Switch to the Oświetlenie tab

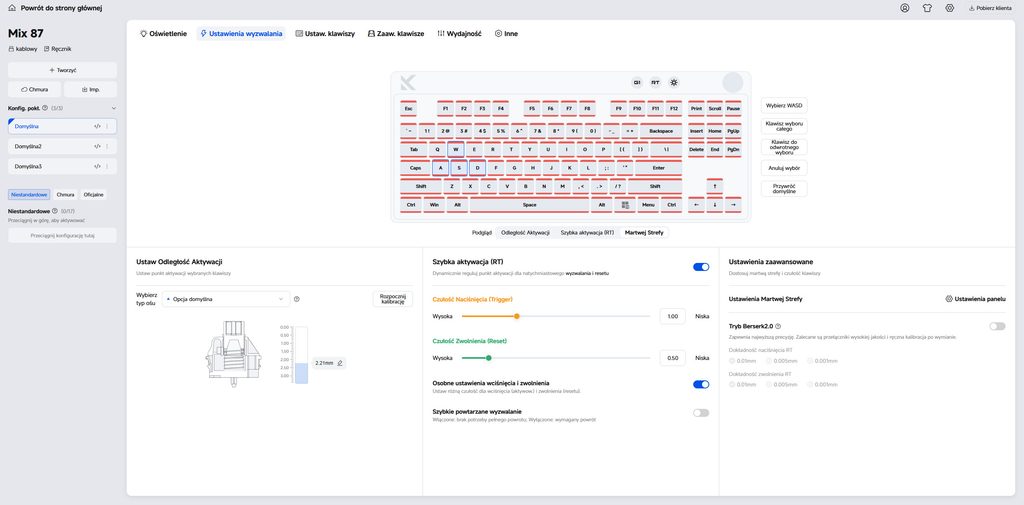[164, 33]
